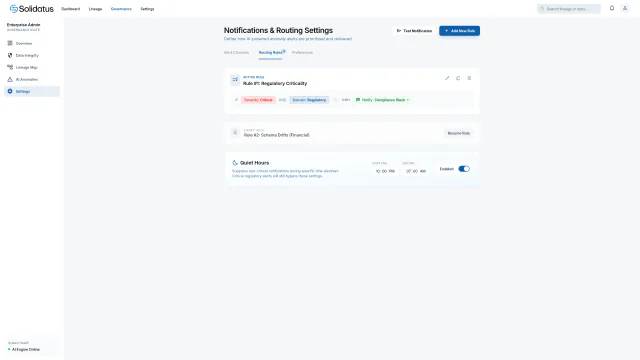Click the Quiet Hours heading
640x360 pixels.
[x=254, y=163]
